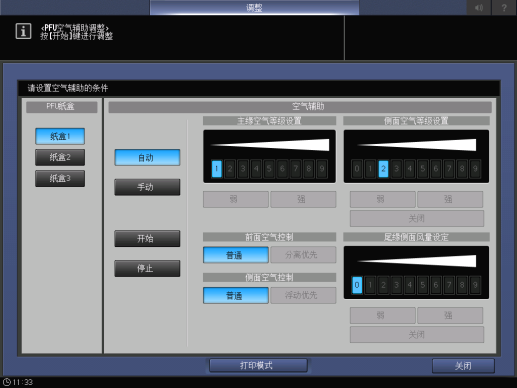Open 打印模式
517x388 pixels.
coord(258,365)
